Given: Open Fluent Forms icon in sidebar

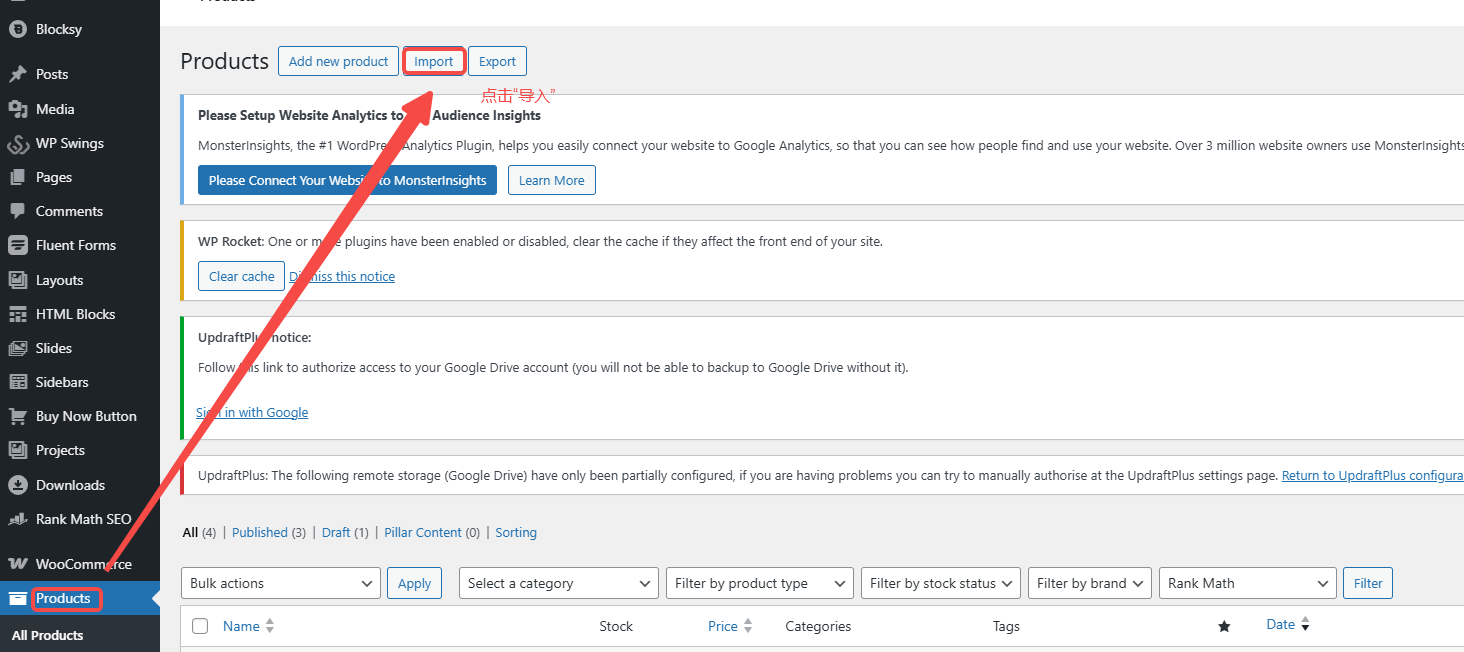Looking at the screenshot, I should (x=17, y=245).
